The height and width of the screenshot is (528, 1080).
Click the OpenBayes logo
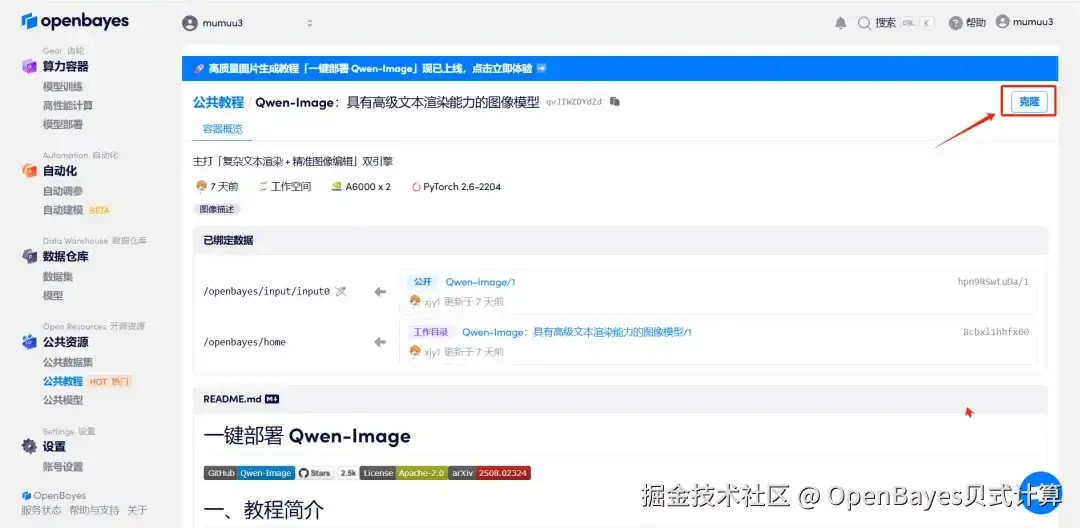75,21
